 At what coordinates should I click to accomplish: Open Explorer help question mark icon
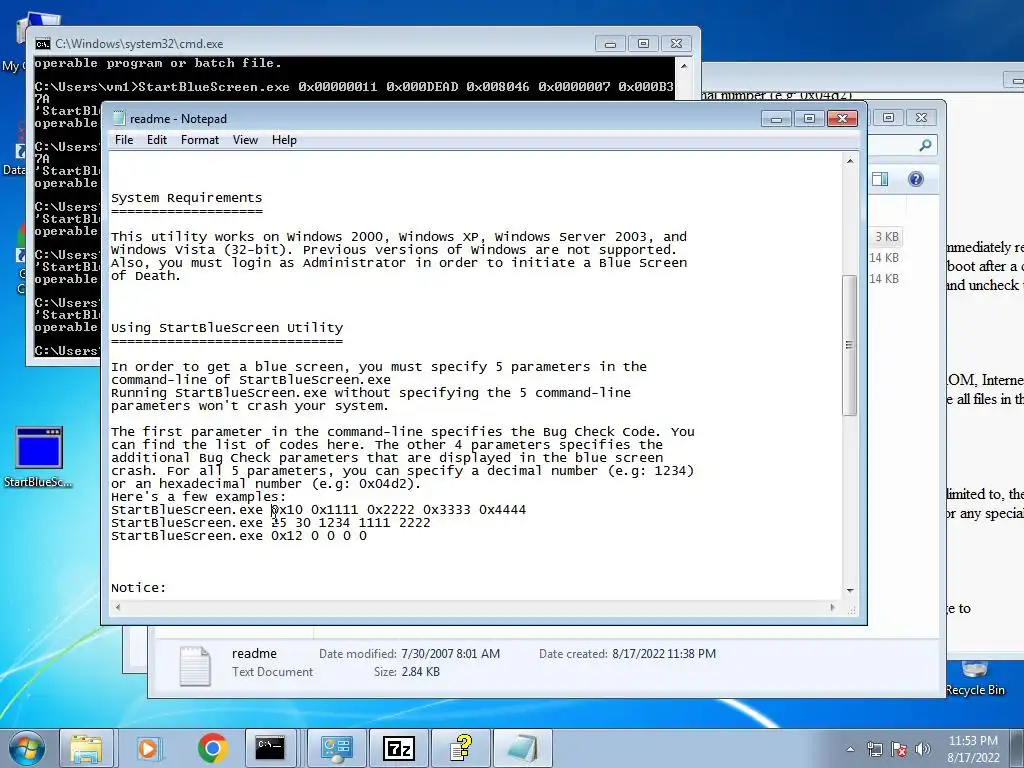tap(916, 179)
